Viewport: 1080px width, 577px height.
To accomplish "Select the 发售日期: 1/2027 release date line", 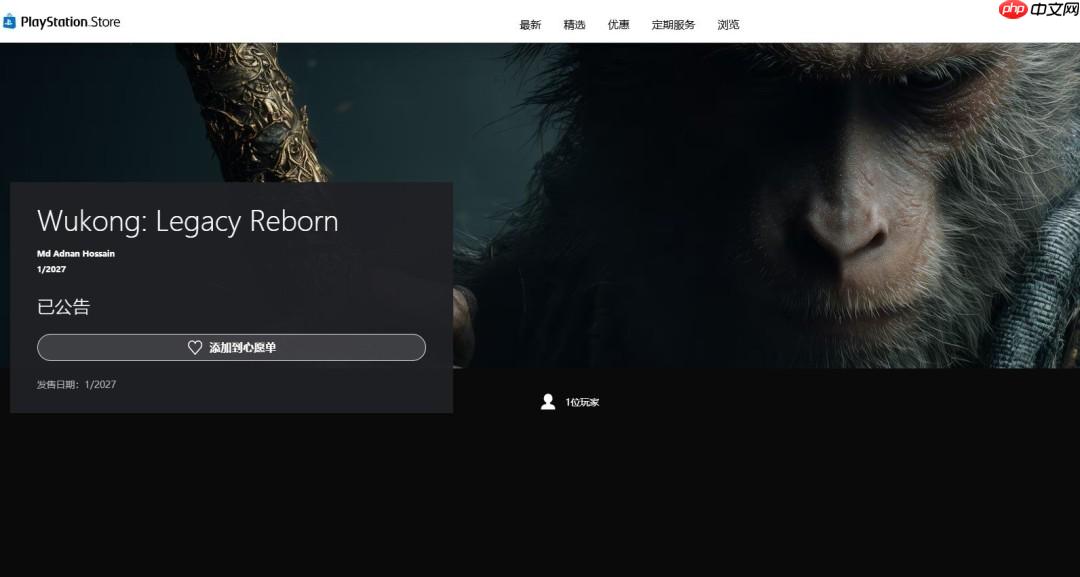I will (76, 384).
